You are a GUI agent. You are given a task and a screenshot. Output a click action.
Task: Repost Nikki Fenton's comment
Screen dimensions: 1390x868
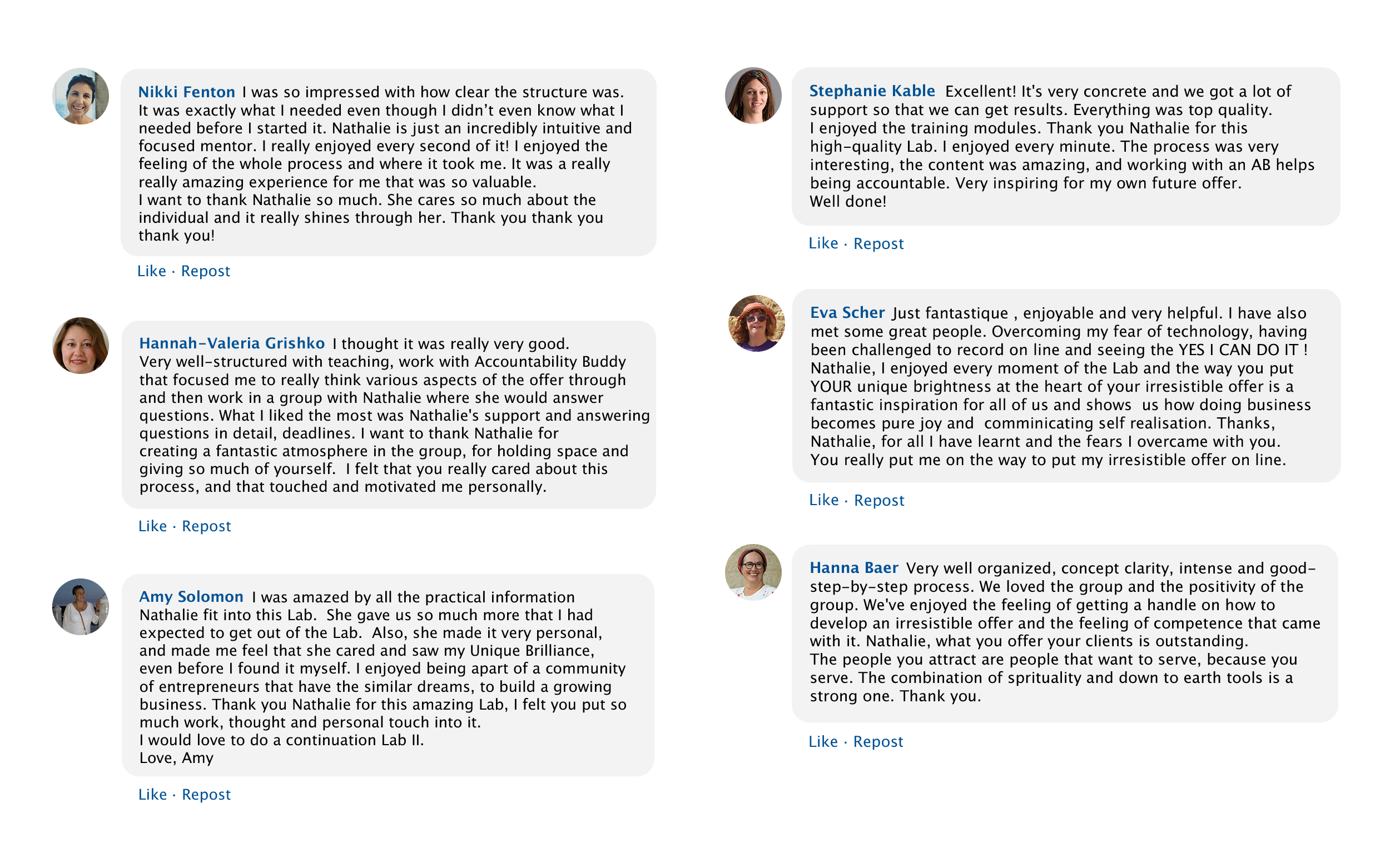coord(206,271)
